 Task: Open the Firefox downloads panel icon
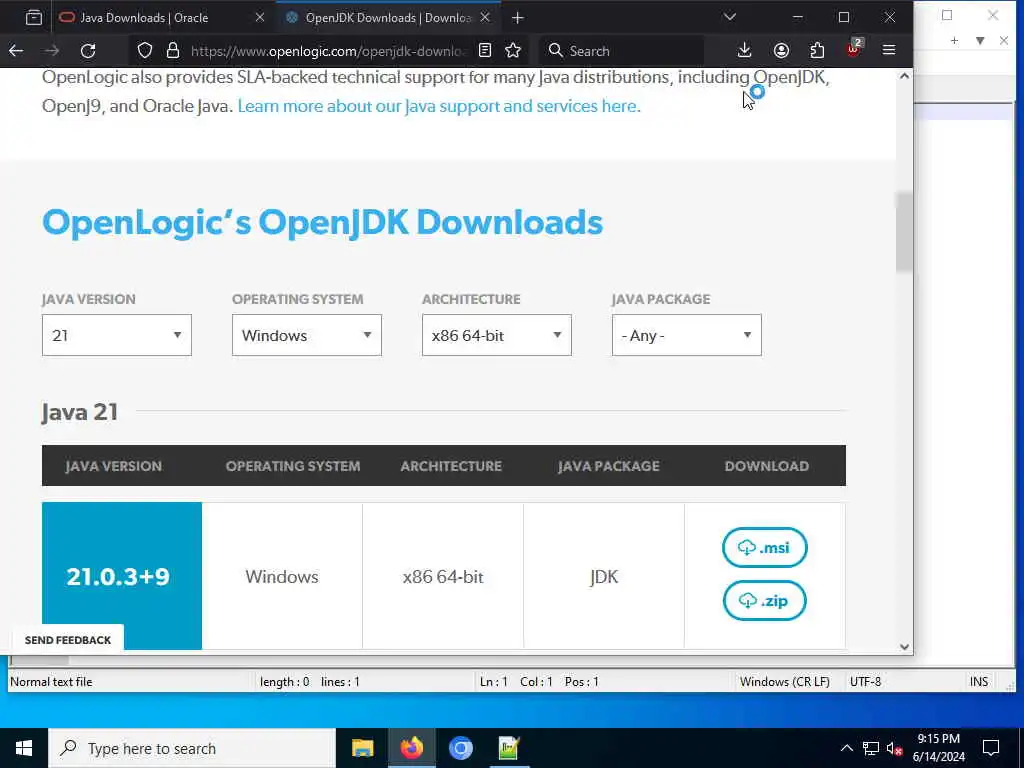(x=744, y=50)
